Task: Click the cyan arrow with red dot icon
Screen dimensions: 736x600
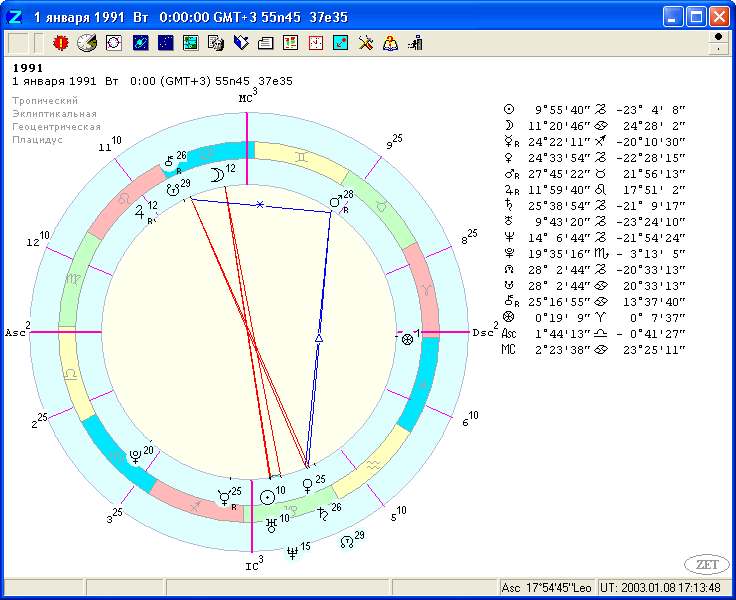Action: click(340, 43)
